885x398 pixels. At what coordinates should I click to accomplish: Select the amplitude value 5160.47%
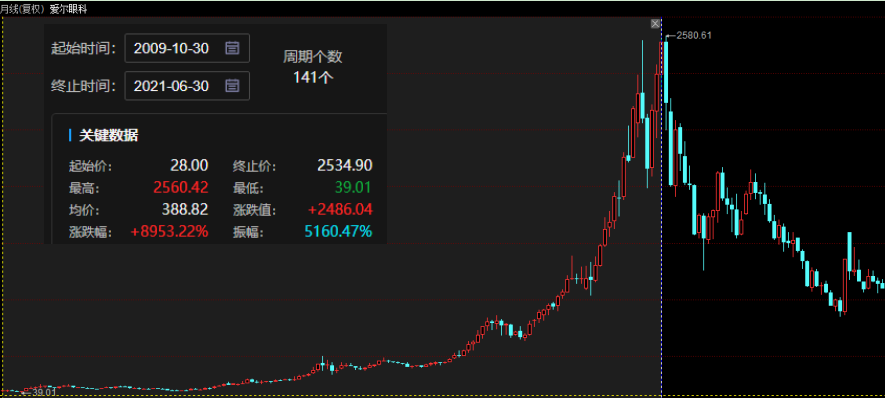coord(339,231)
